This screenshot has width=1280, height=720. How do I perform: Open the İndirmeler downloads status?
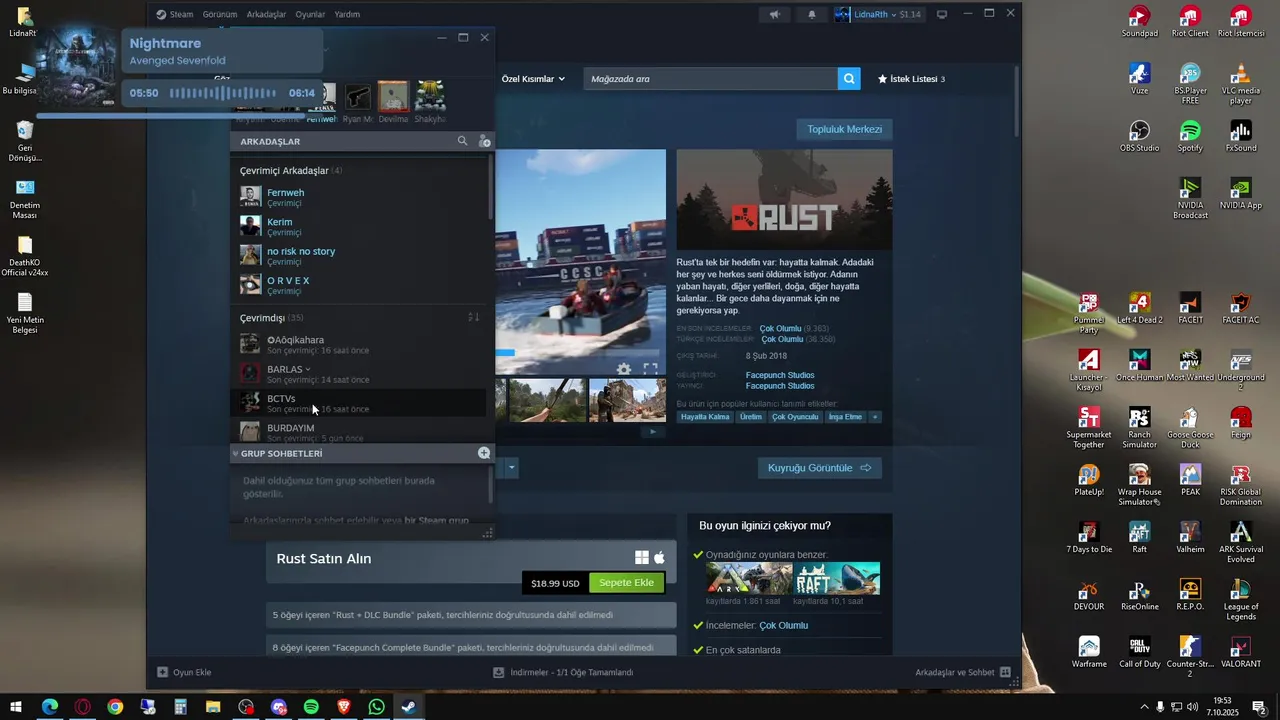pos(563,672)
